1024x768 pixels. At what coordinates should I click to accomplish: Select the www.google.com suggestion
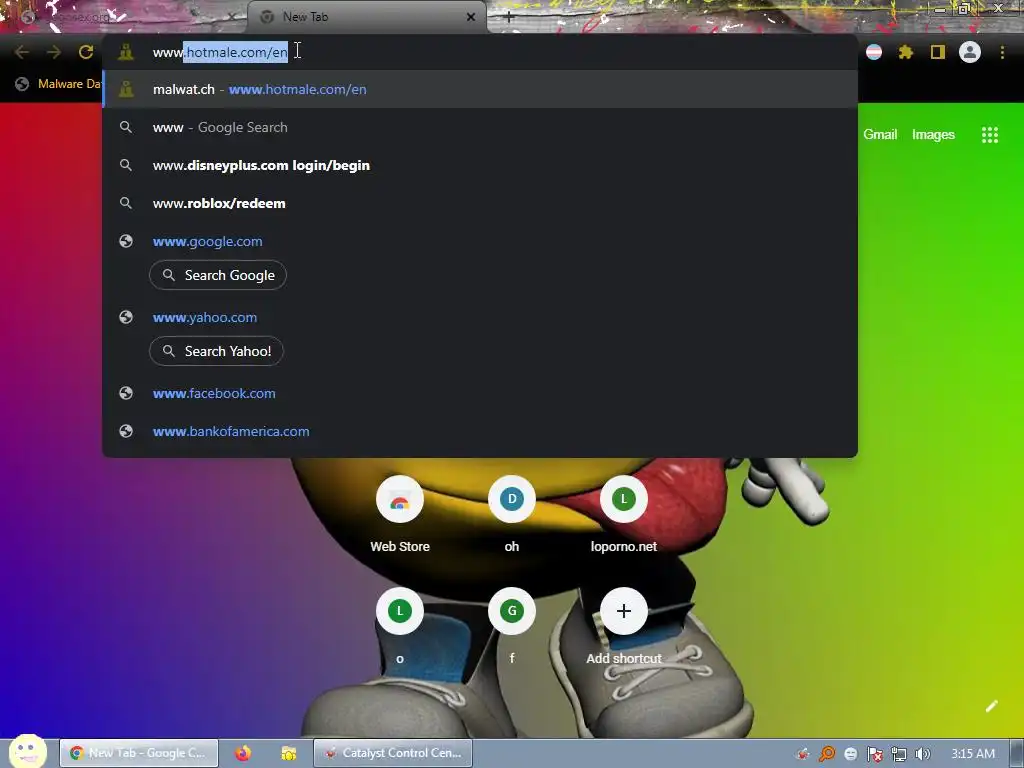click(x=480, y=242)
